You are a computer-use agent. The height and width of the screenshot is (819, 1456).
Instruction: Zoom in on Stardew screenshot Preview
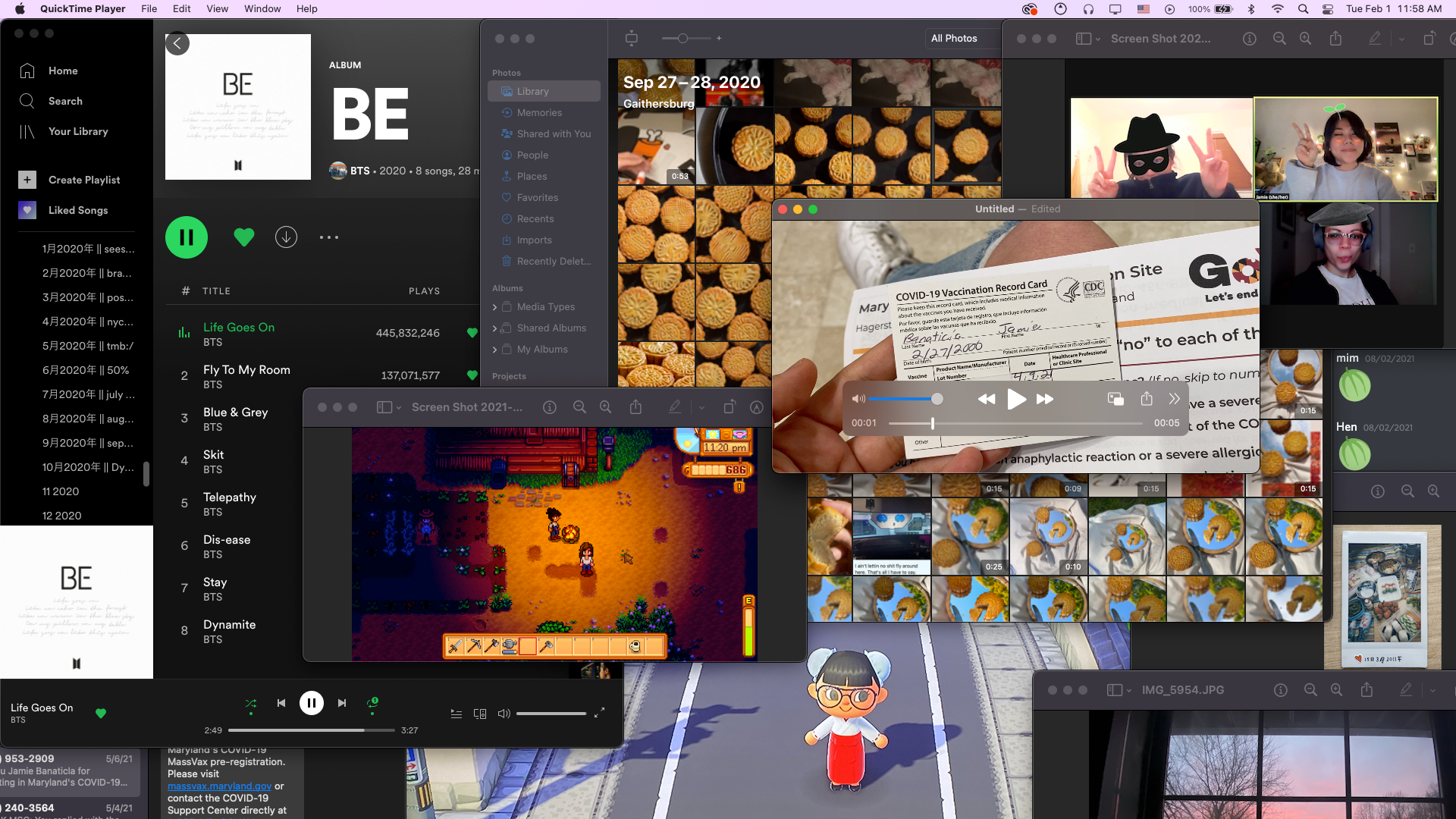coord(605,407)
